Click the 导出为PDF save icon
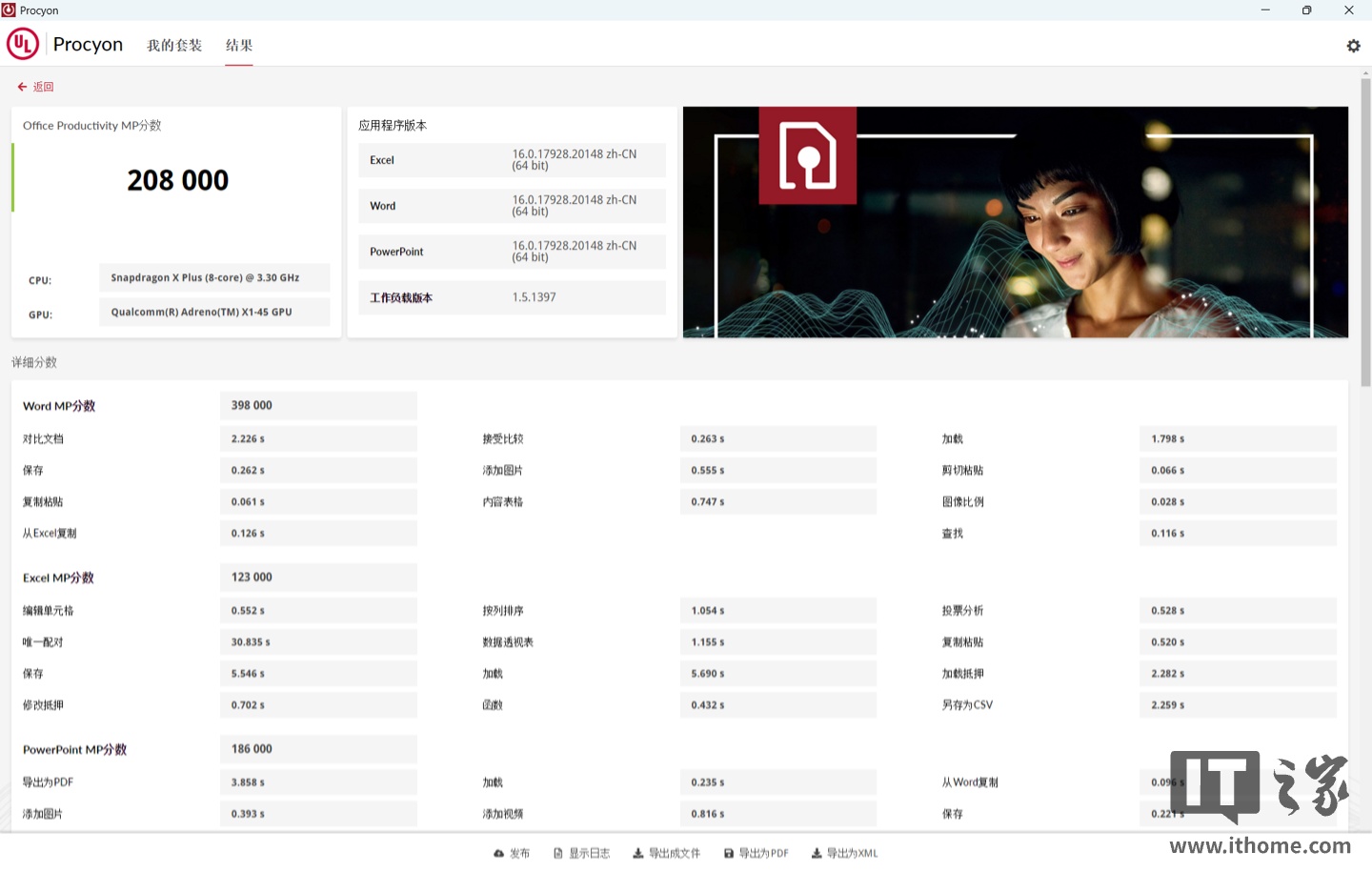 pos(729,854)
